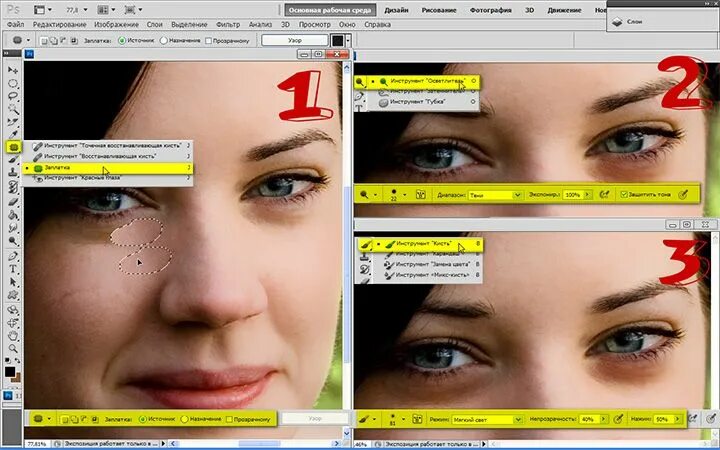Select the Eyedropper tool
Image resolution: width=720 pixels, height=450 pixels.
13,135
